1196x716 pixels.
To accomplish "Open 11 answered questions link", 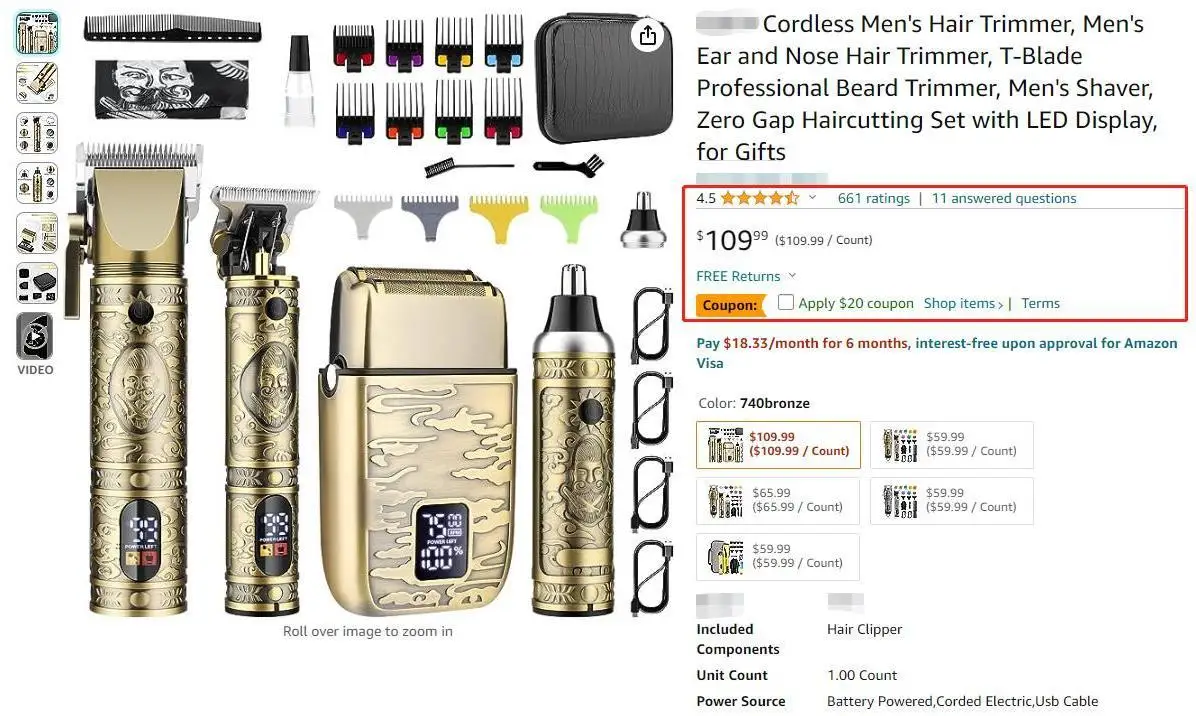I will [x=1004, y=198].
